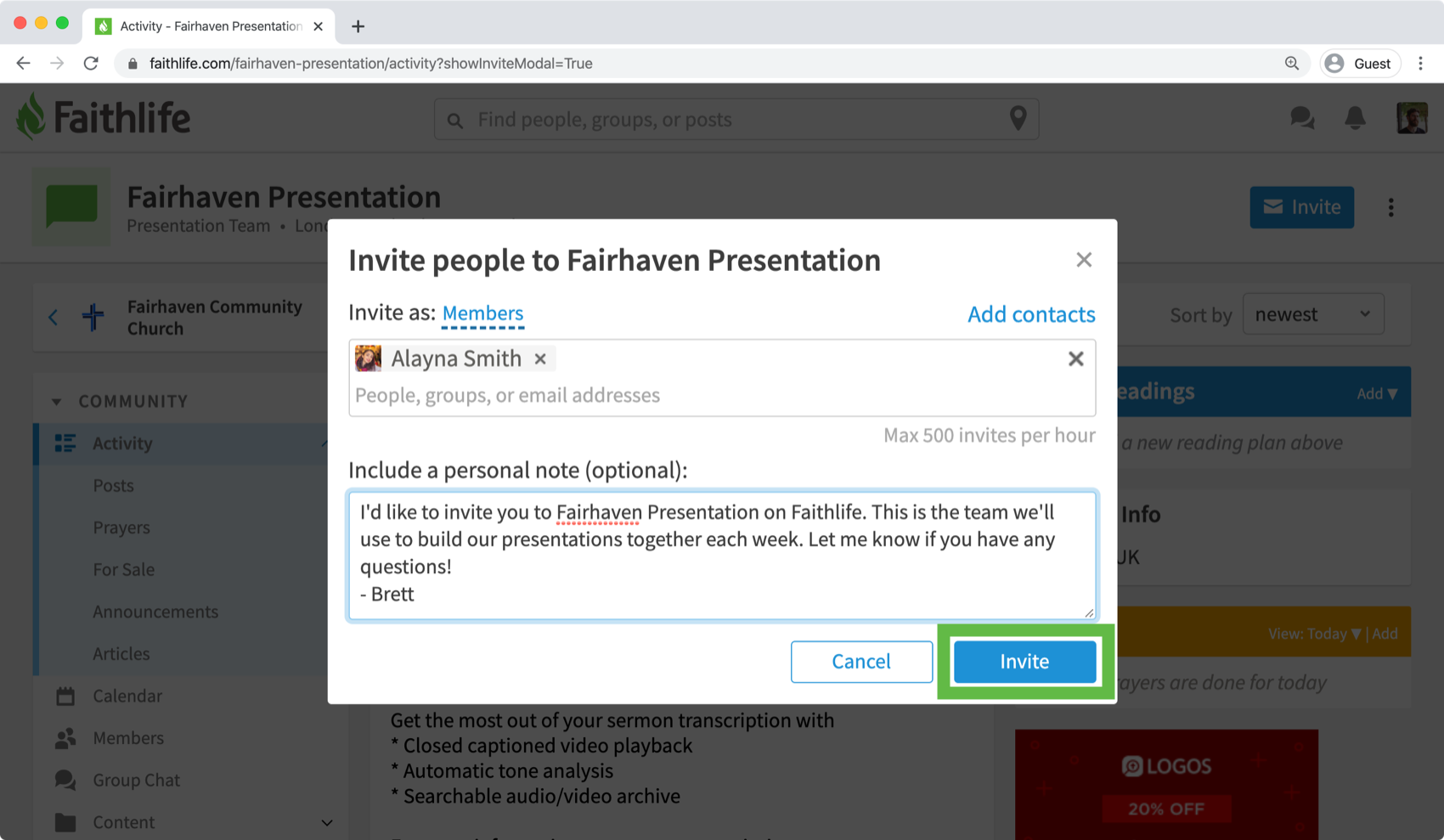The height and width of the screenshot is (840, 1444).
Task: Go back with Fairhaven Community Church chevron
Action: point(54,318)
